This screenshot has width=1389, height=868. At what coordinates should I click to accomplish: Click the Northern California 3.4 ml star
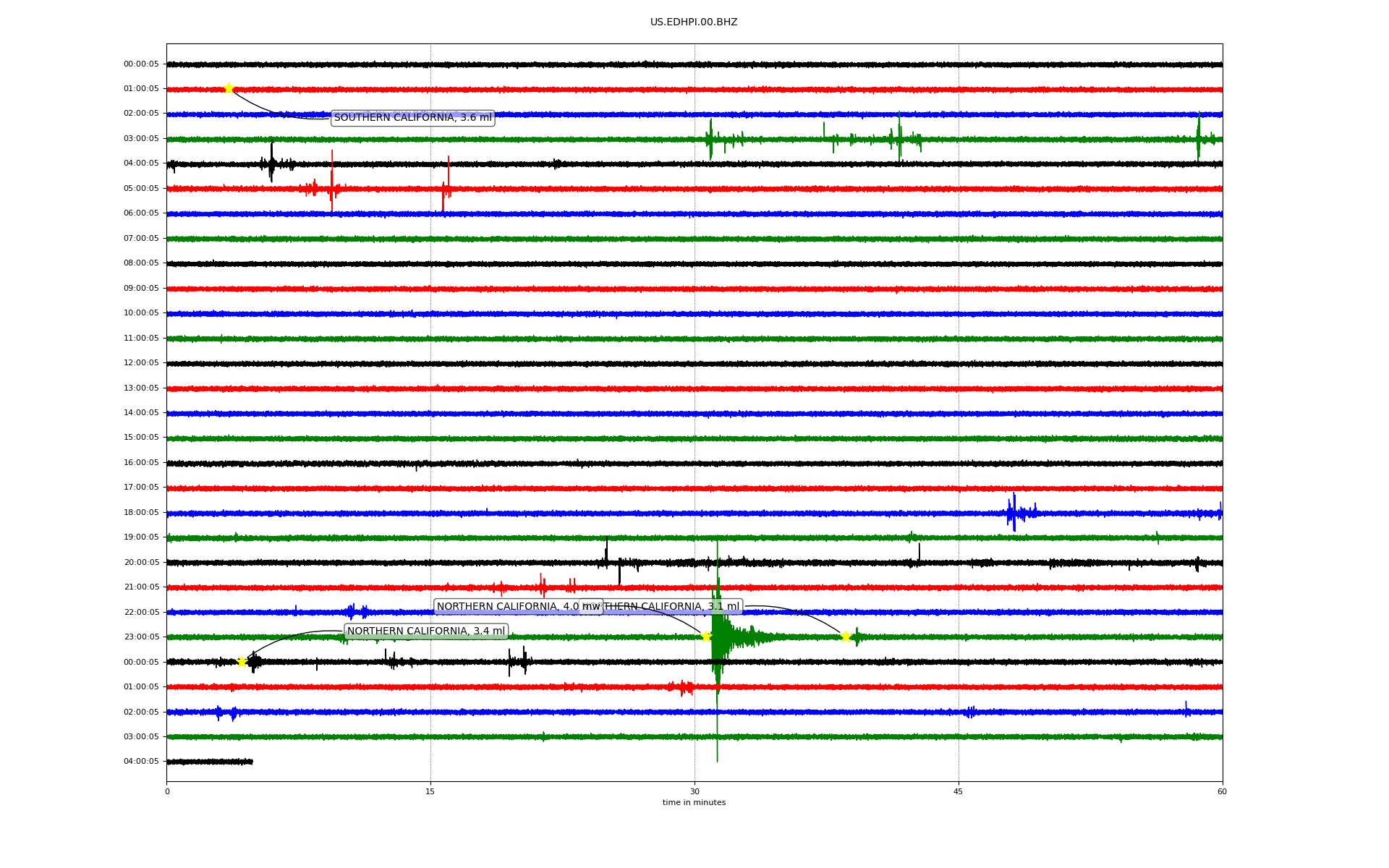coord(242,661)
